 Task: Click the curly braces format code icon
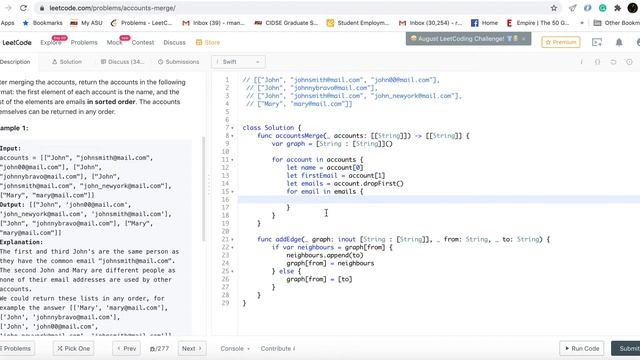click(598, 62)
